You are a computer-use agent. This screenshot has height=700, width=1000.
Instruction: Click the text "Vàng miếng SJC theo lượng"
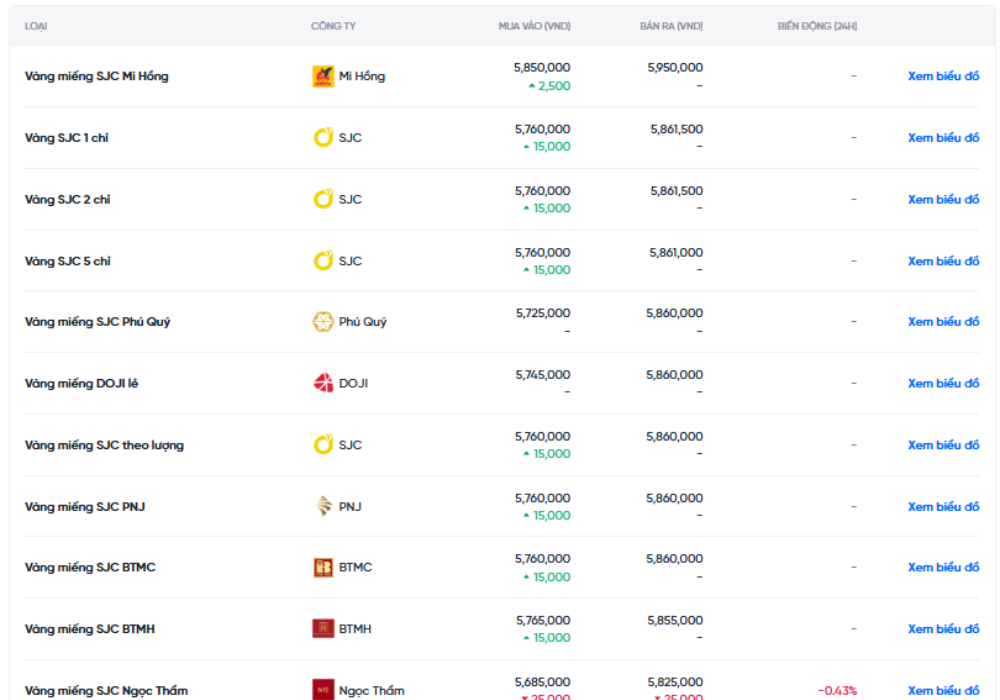coord(105,445)
